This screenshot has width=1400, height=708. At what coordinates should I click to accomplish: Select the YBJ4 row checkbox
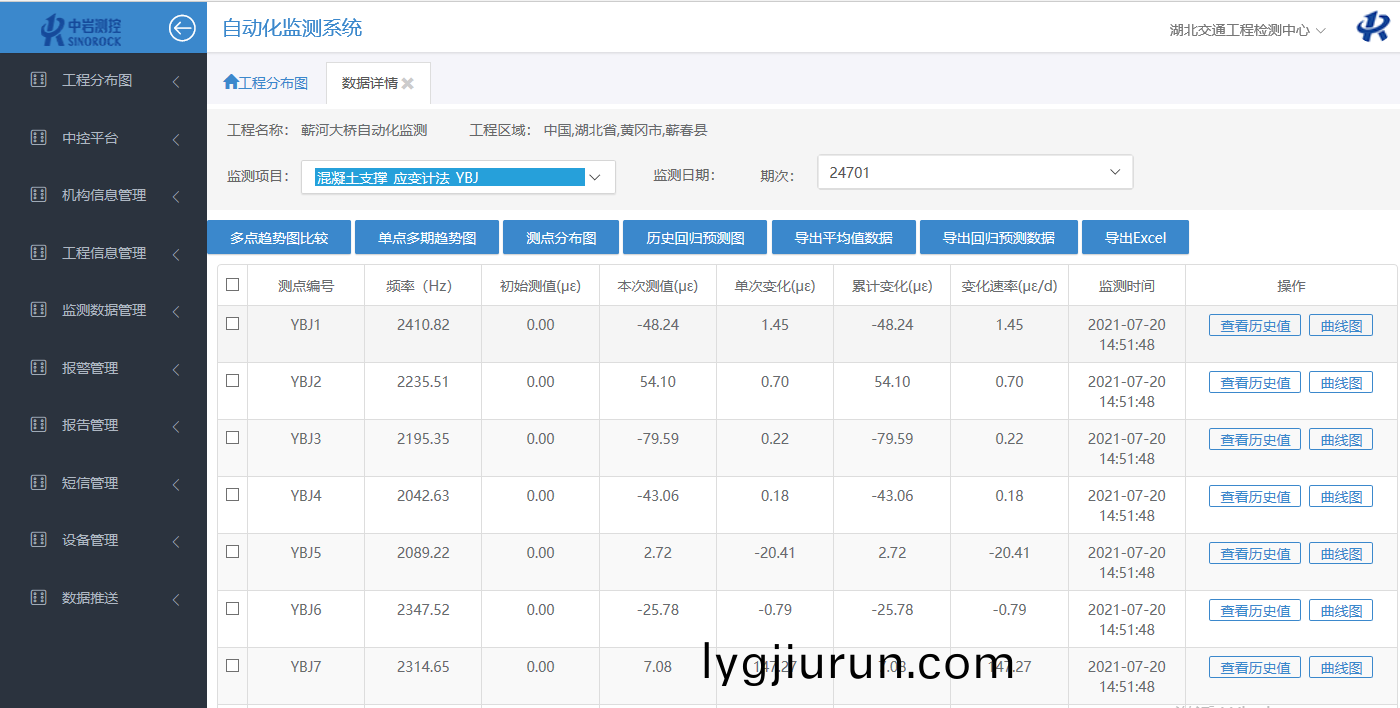pyautogui.click(x=233, y=495)
